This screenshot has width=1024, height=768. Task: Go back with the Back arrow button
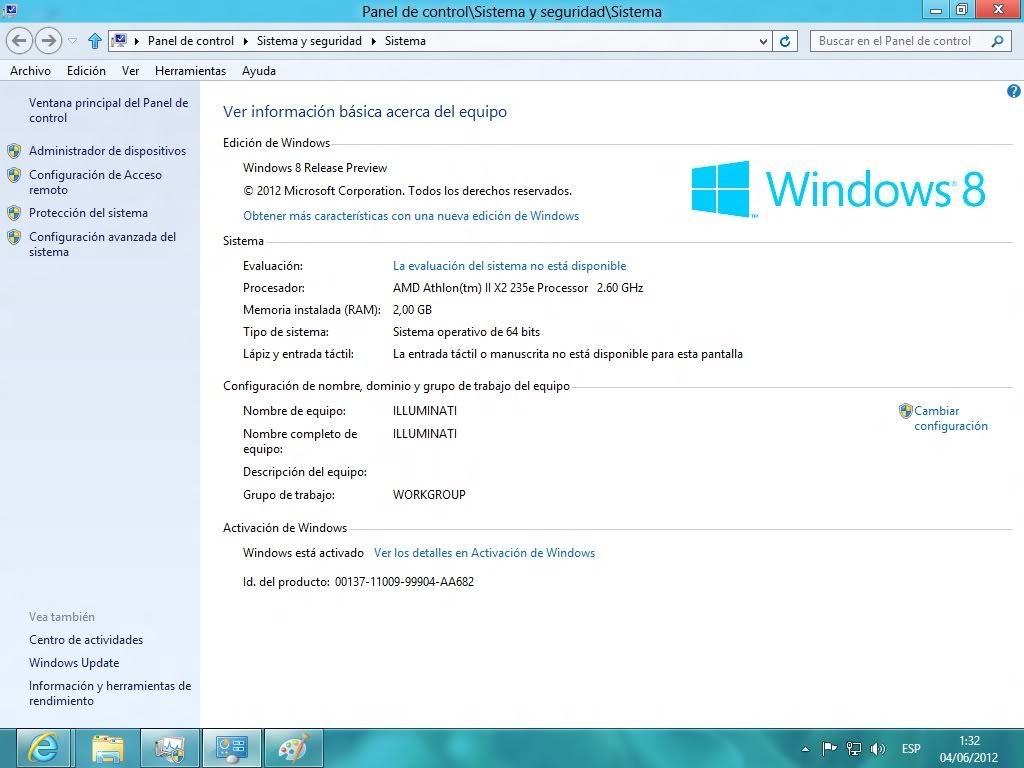pos(20,41)
